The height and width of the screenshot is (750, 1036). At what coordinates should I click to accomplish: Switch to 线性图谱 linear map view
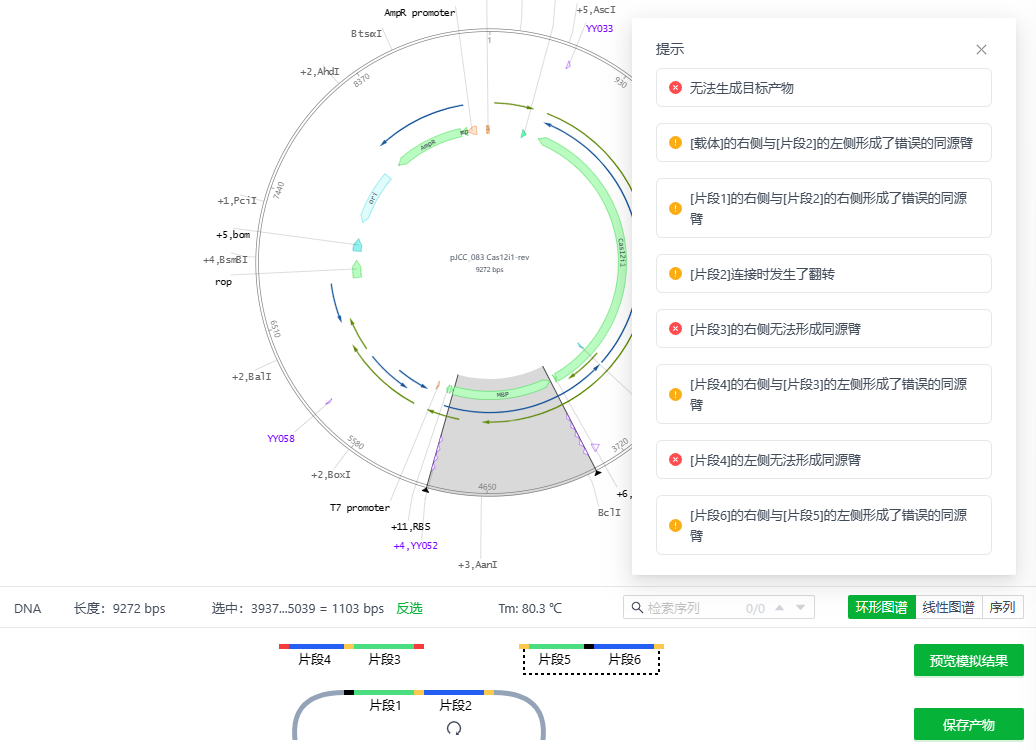[x=948, y=608]
